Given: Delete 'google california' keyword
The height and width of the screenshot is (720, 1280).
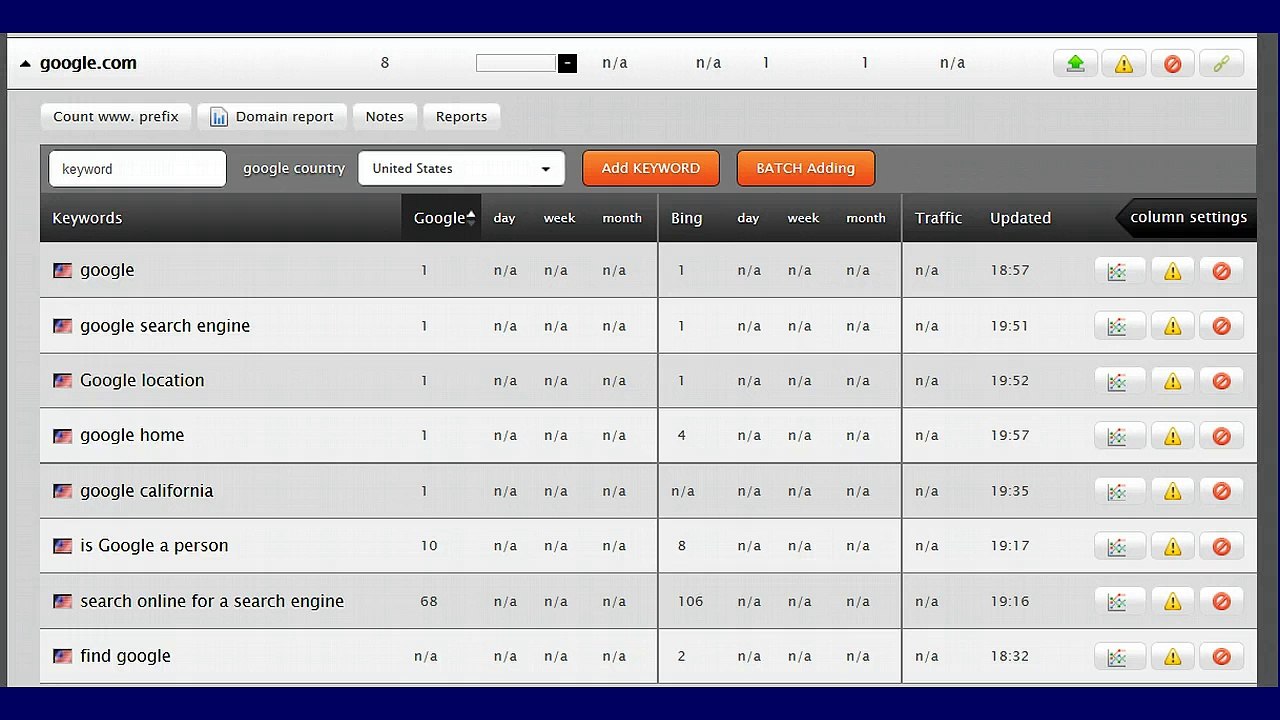Looking at the screenshot, I should (1221, 491).
